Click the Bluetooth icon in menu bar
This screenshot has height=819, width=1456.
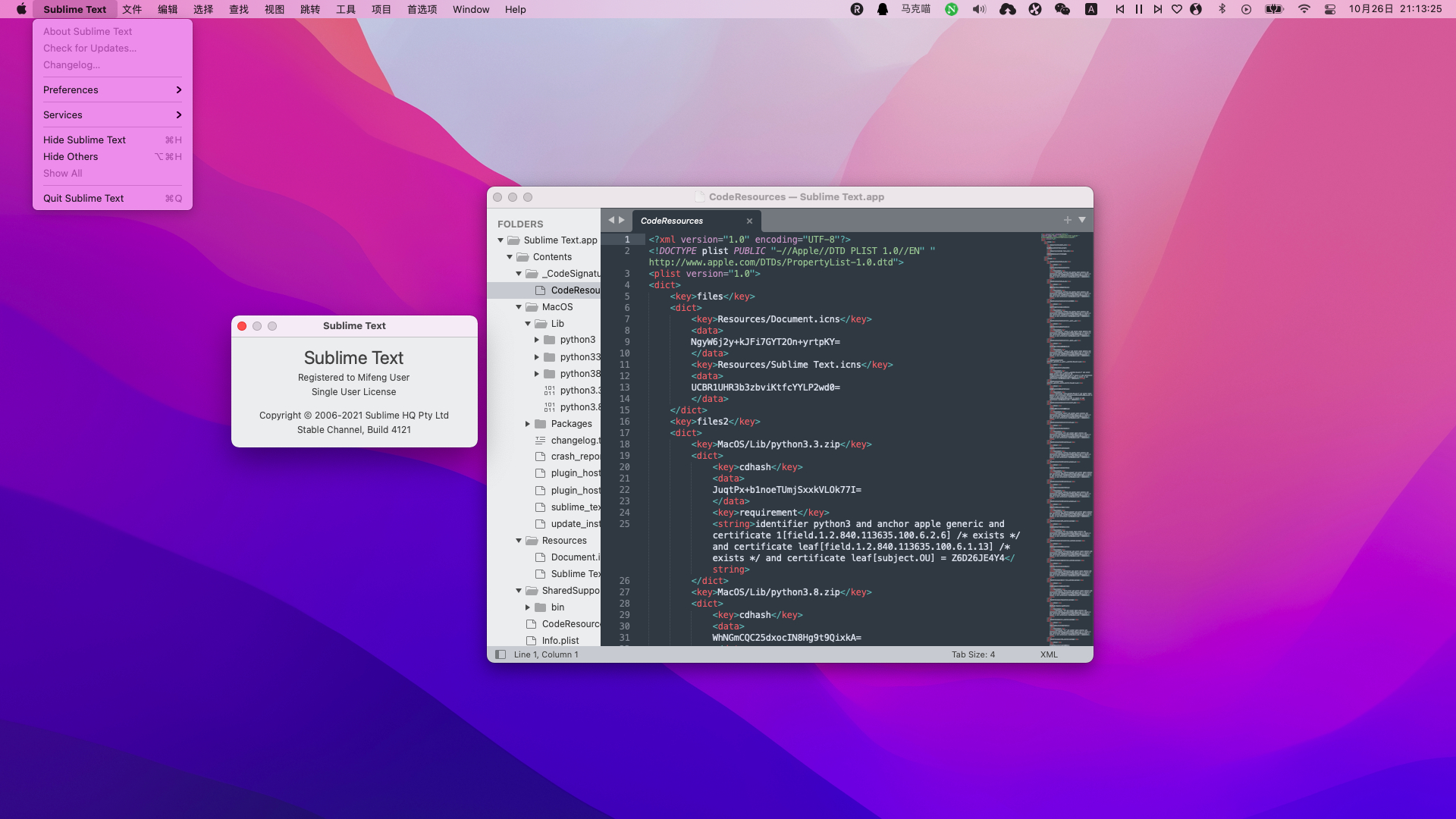pyautogui.click(x=1222, y=9)
